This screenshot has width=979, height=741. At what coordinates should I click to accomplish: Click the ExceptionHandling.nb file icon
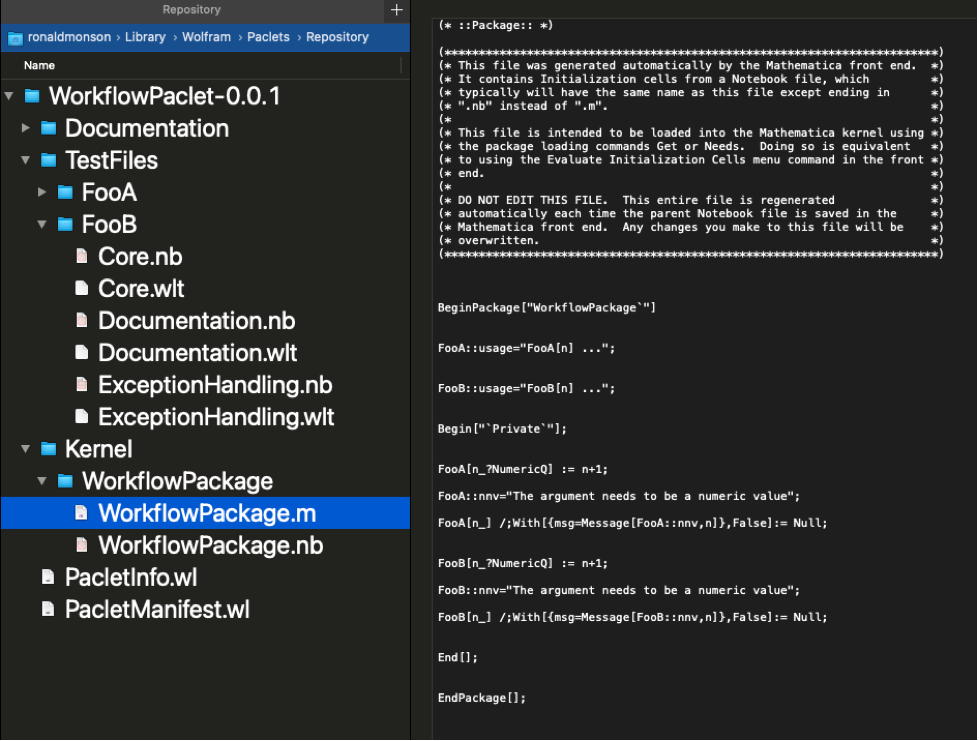[82, 385]
